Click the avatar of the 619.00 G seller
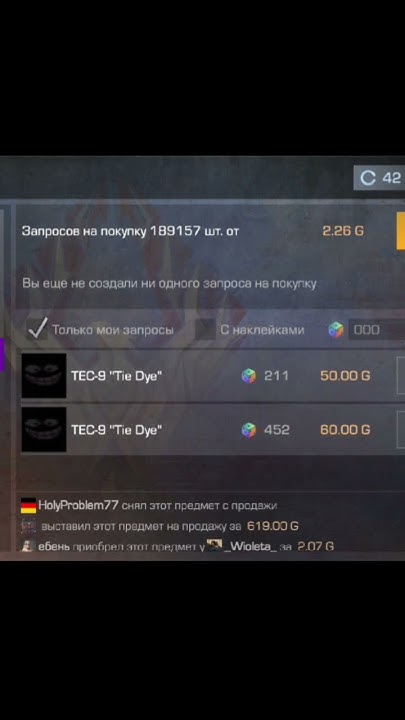 [28, 526]
